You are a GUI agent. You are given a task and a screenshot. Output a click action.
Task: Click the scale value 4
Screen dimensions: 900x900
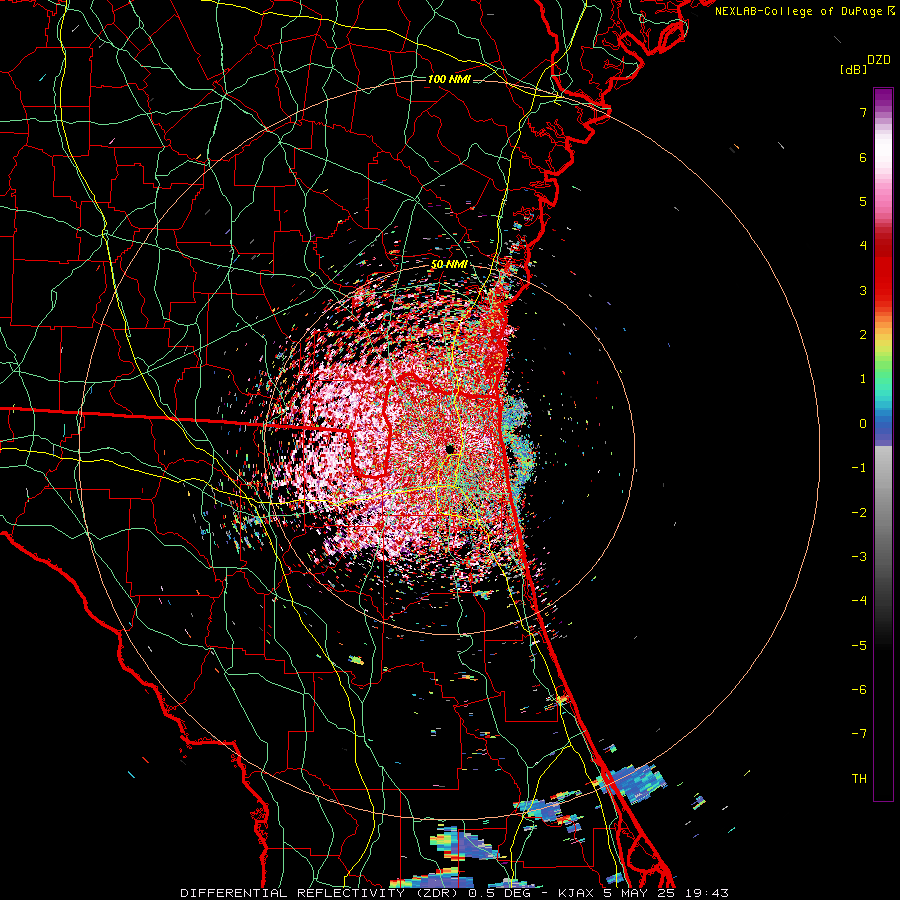click(863, 246)
